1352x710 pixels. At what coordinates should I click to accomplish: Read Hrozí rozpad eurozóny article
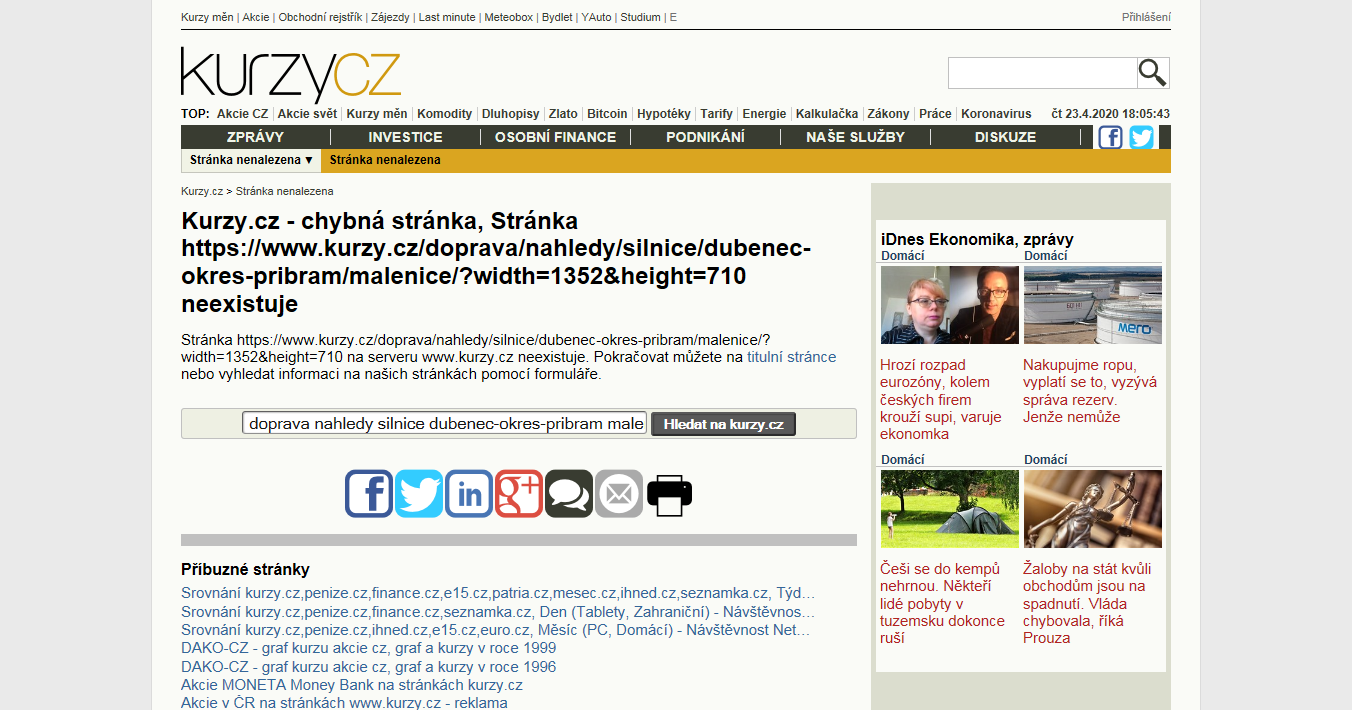pyautogui.click(x=941, y=399)
